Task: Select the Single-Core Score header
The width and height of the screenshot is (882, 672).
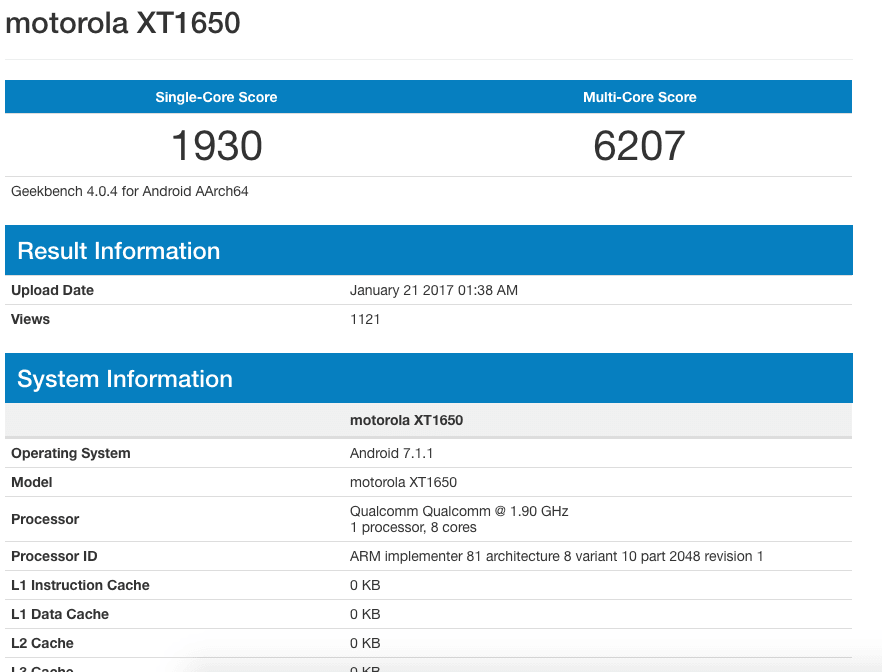Action: (x=216, y=97)
